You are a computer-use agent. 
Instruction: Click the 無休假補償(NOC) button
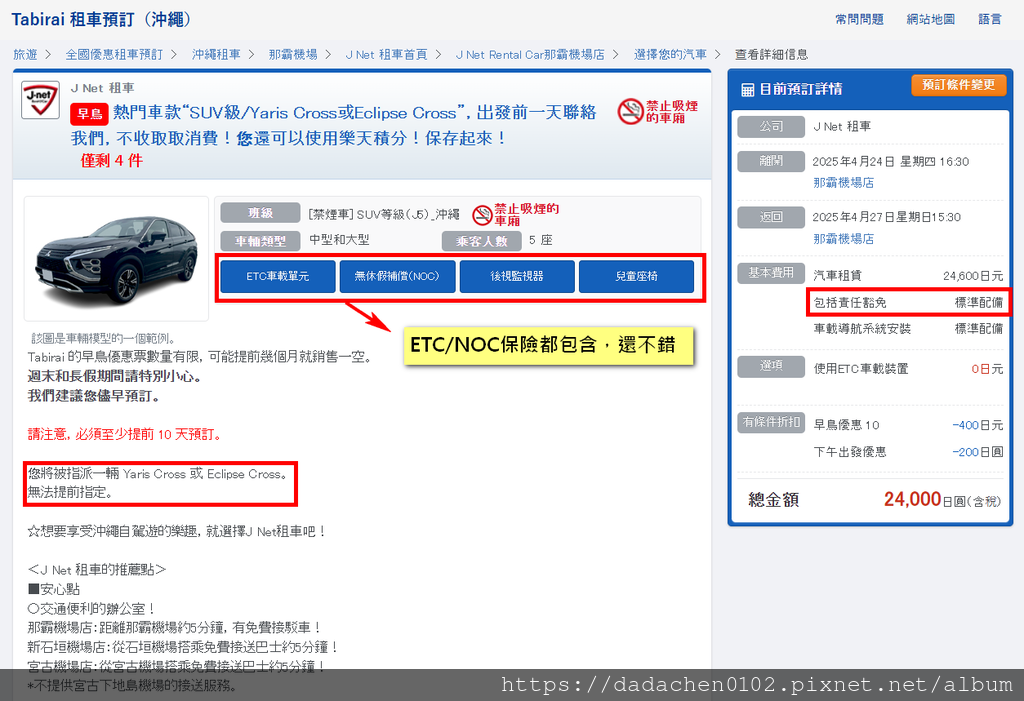[x=397, y=276]
